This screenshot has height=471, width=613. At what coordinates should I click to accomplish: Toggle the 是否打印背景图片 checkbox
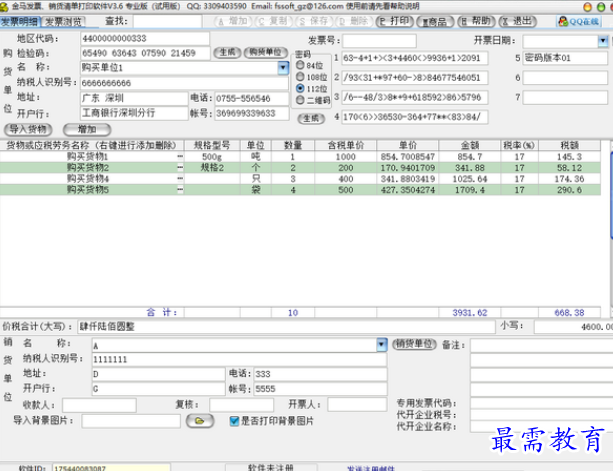pyautogui.click(x=235, y=421)
